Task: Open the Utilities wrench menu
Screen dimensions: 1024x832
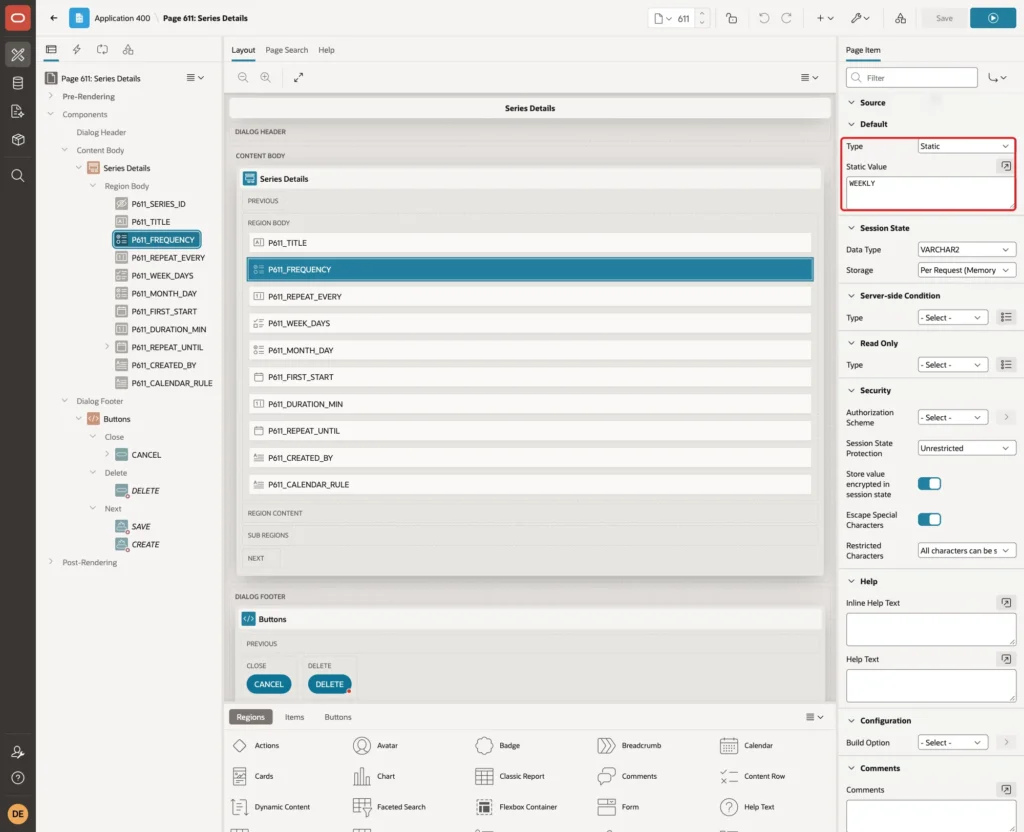Action: coord(859,18)
